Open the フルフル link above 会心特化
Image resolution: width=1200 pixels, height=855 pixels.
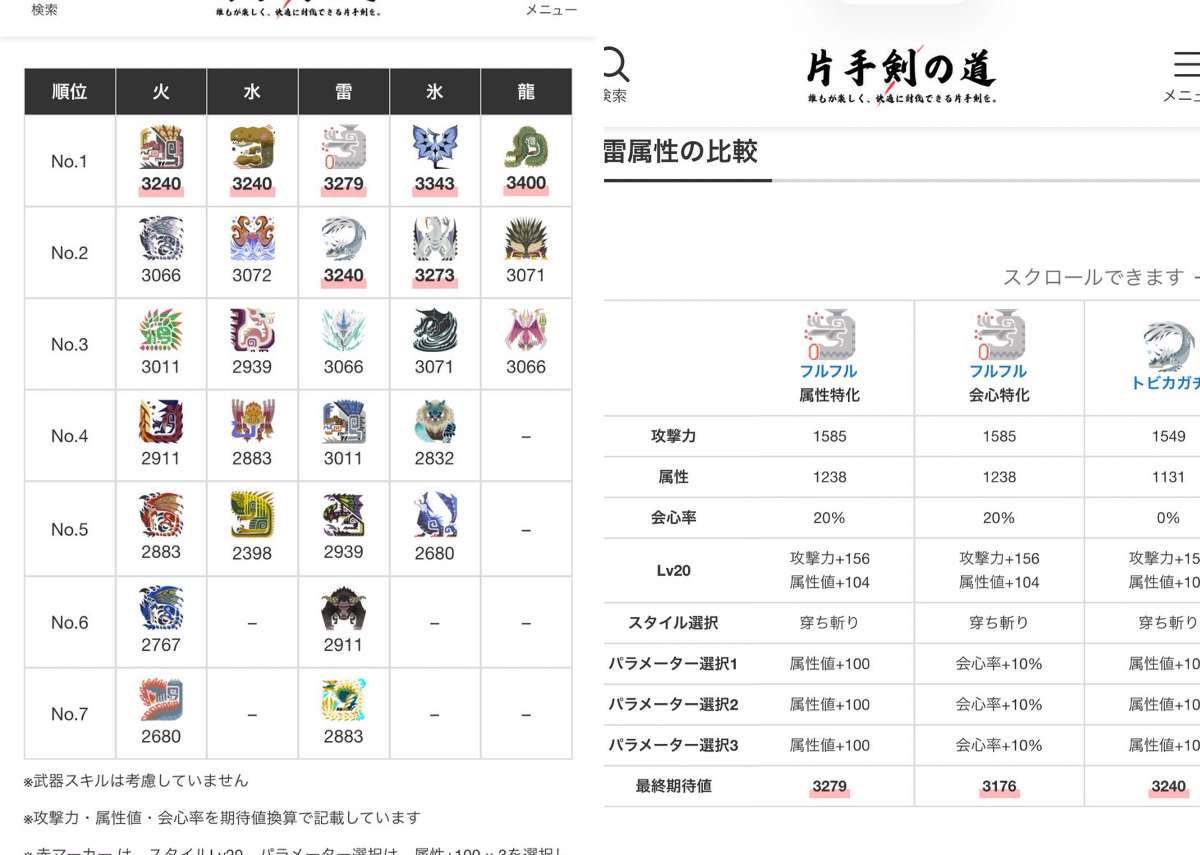click(999, 372)
